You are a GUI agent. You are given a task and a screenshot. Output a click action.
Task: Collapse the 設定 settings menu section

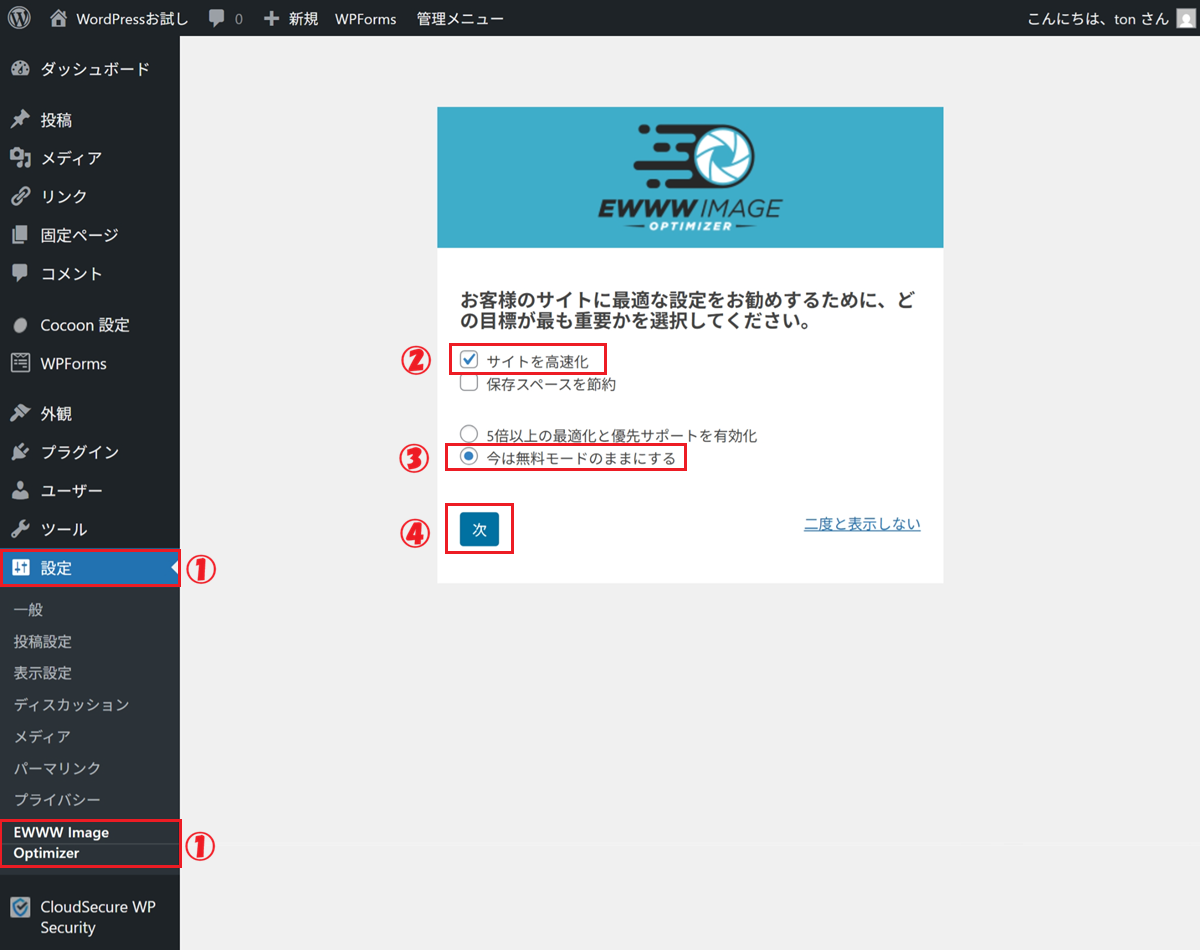[x=56, y=568]
